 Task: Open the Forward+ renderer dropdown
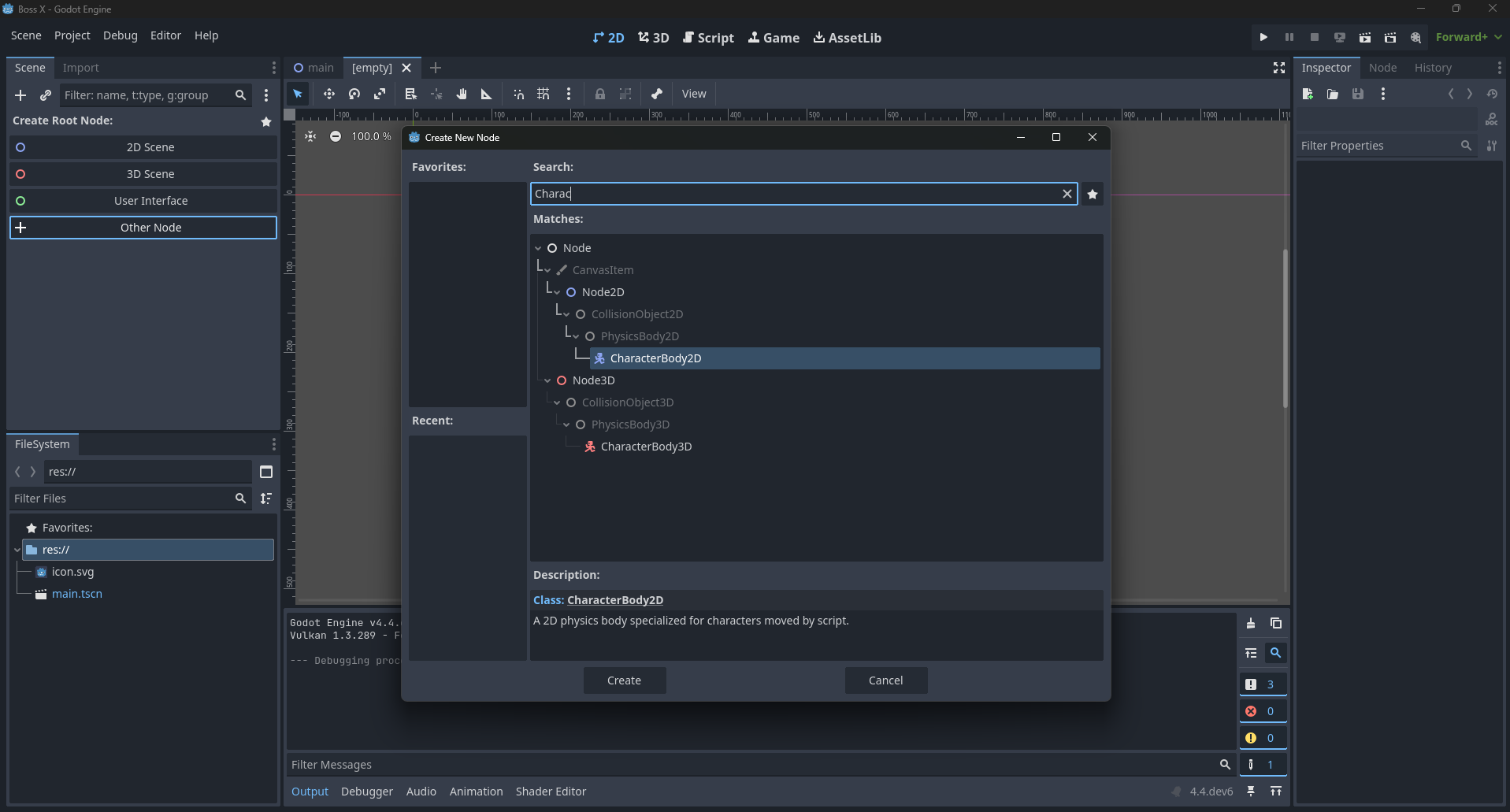pyautogui.click(x=1468, y=37)
